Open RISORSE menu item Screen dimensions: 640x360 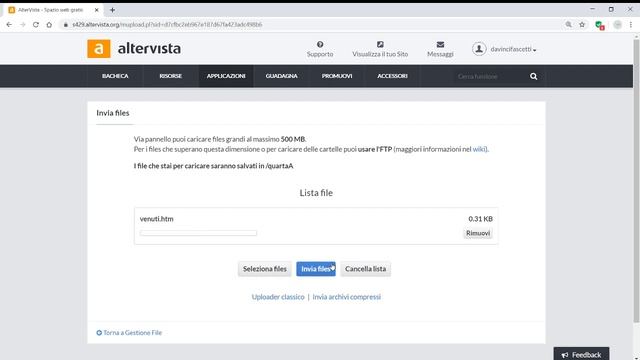[171, 76]
